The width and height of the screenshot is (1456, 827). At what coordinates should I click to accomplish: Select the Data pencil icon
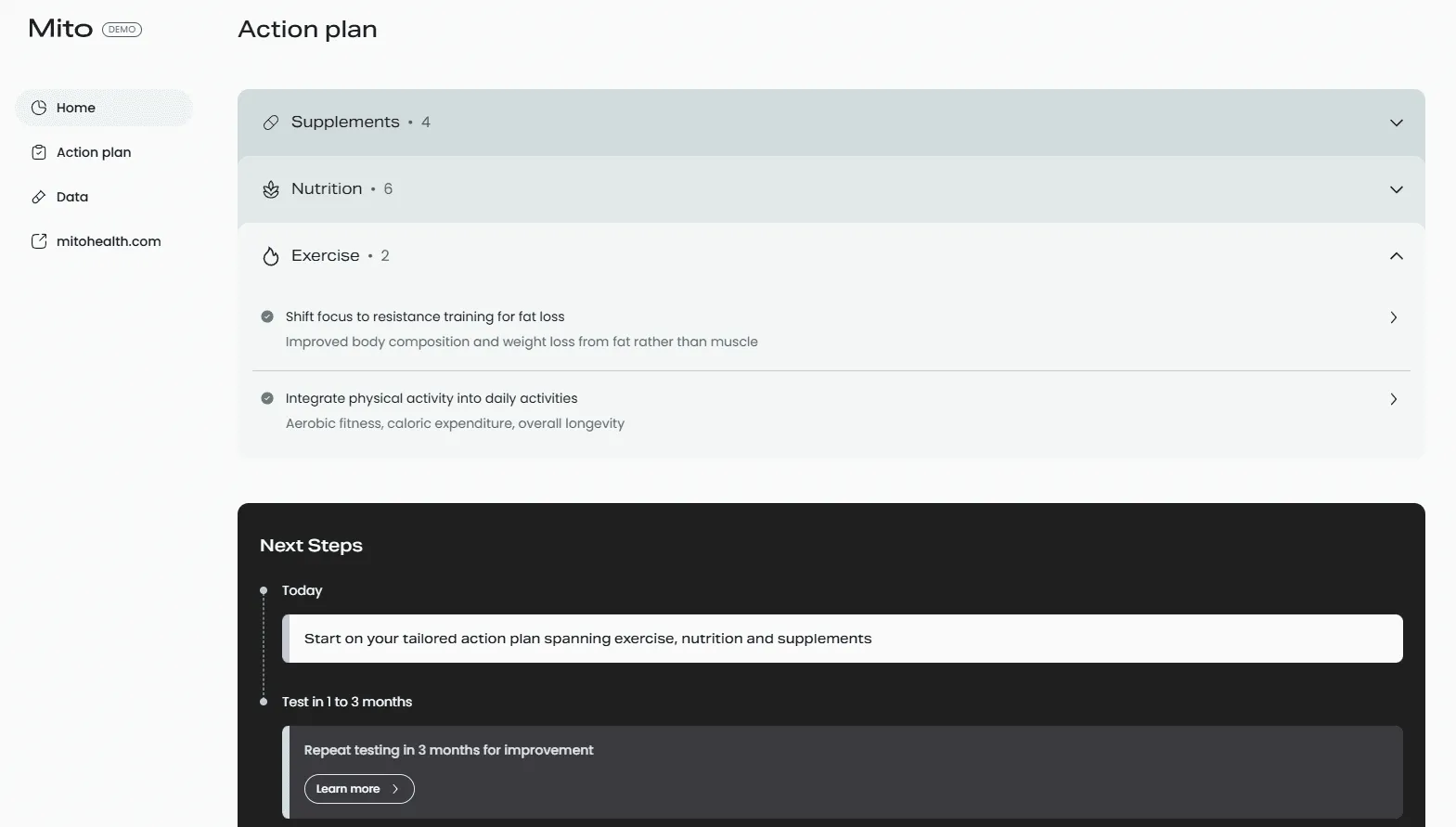pyautogui.click(x=39, y=196)
